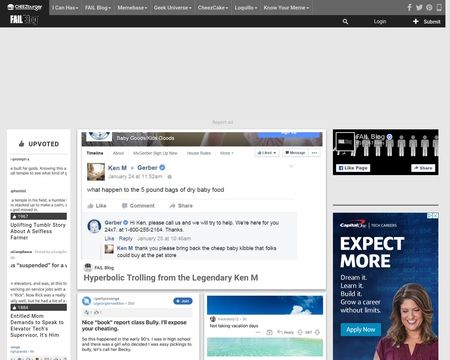Open the Cheezburger Pinterest icon

(429, 7)
